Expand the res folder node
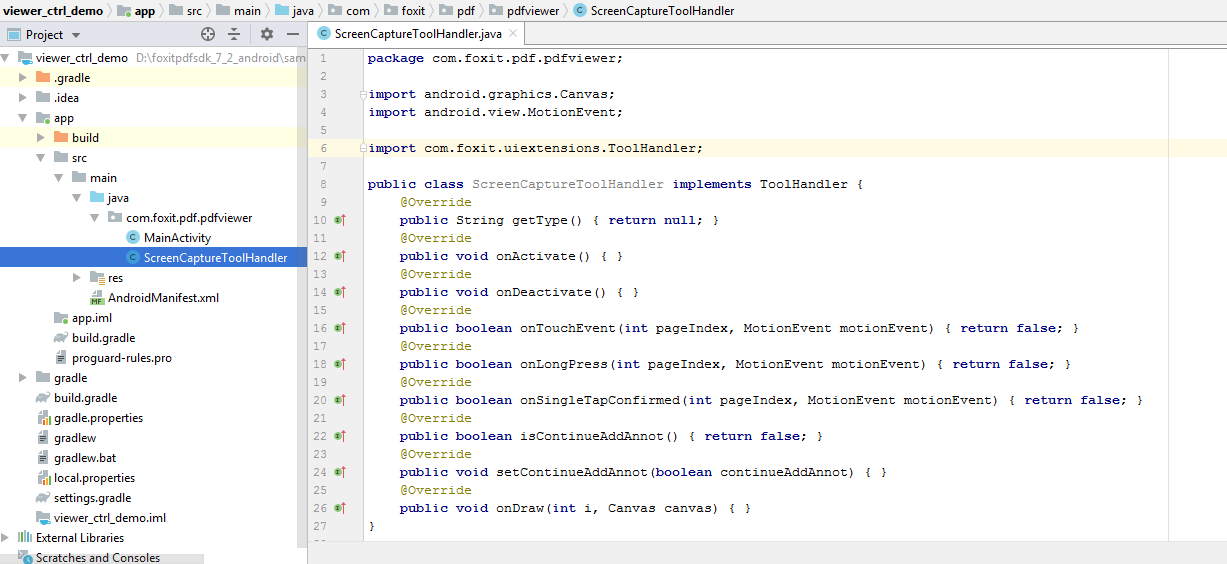The height and width of the screenshot is (564, 1227). coord(77,278)
